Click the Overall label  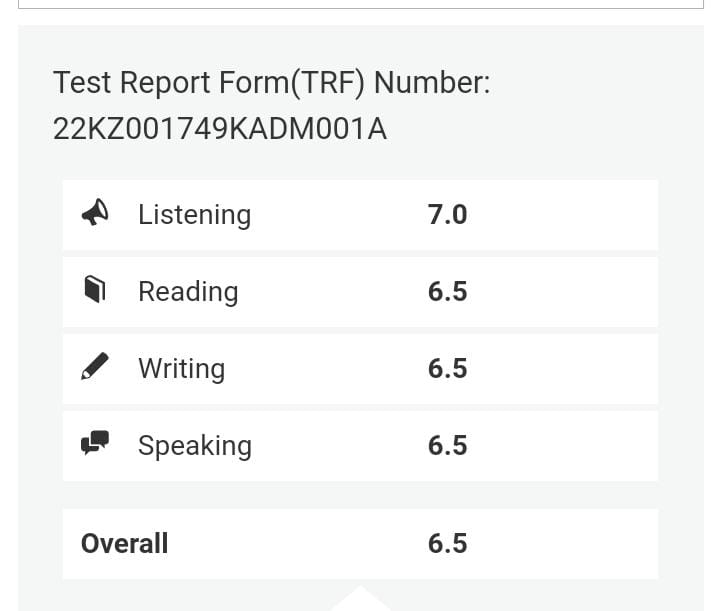point(124,544)
